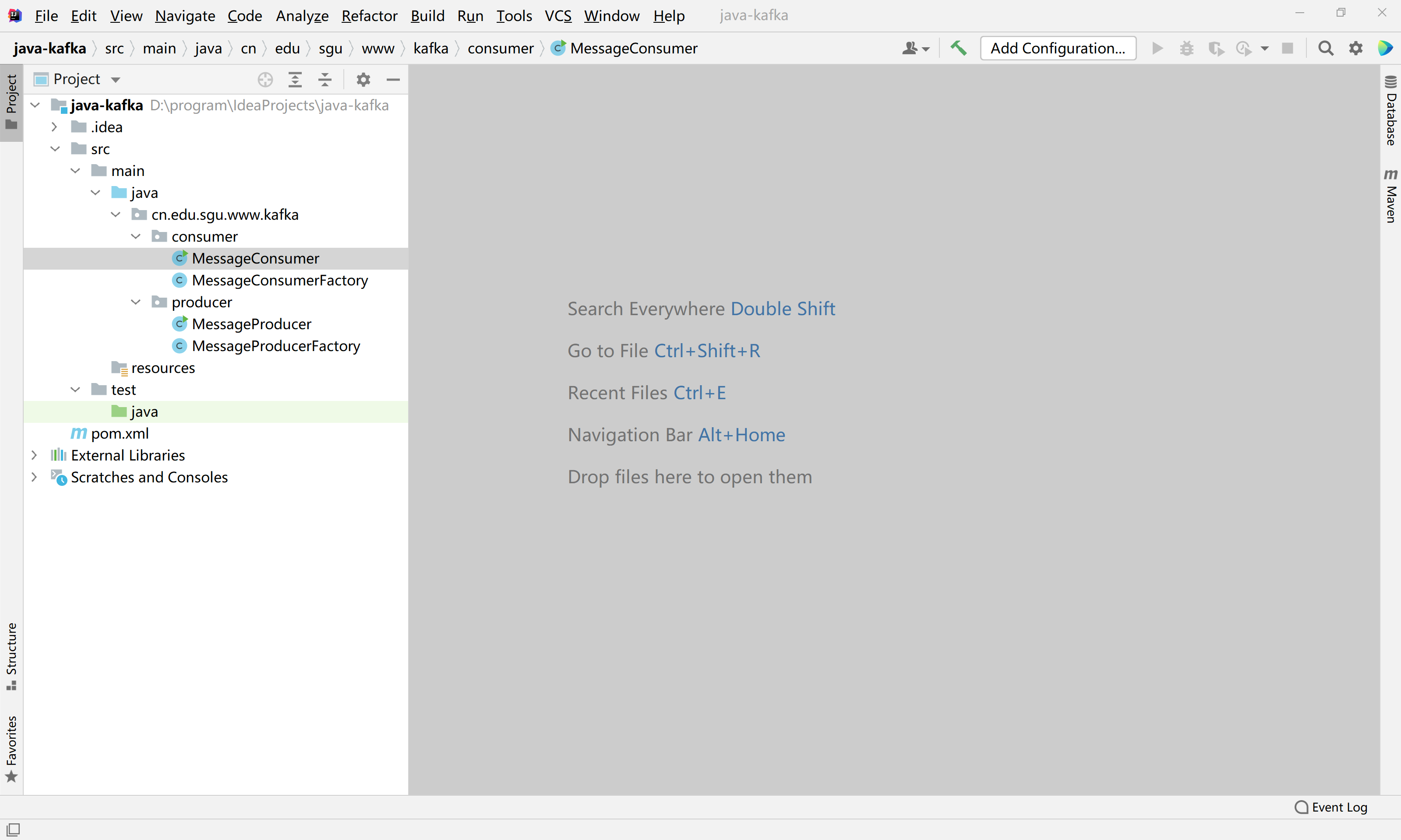The image size is (1401, 840).
Task: Hide the Project panel with the minus icon
Action: click(393, 80)
